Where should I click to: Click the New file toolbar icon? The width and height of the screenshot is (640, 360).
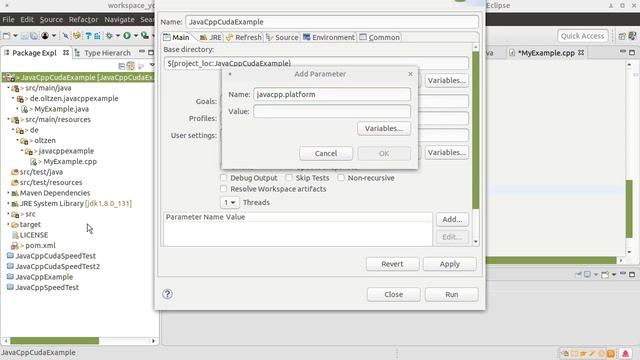pos(7,36)
